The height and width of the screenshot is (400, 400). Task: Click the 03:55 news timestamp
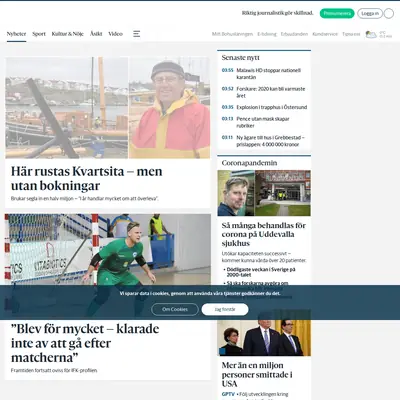click(227, 70)
